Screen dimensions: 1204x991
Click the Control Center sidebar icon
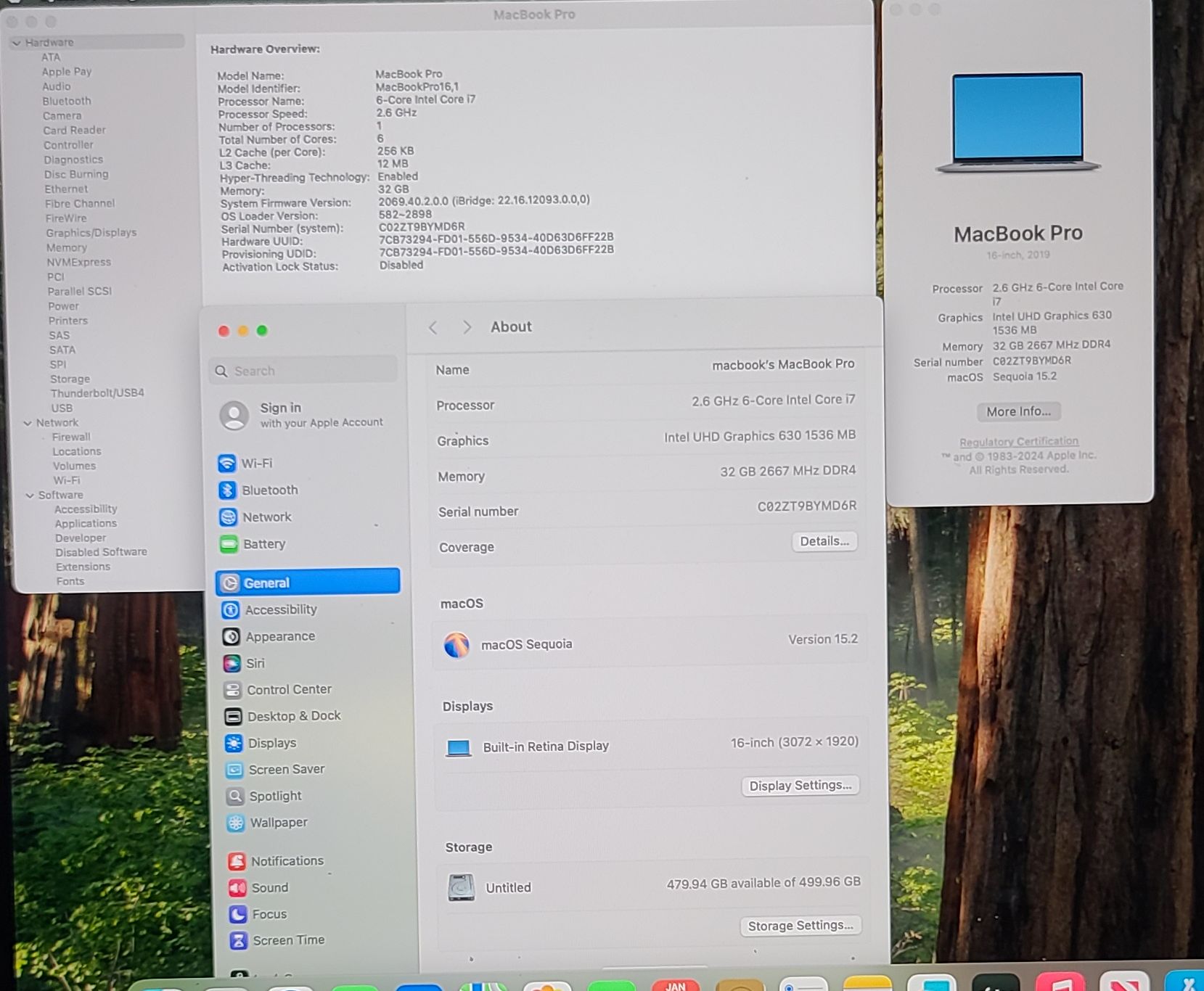click(232, 690)
